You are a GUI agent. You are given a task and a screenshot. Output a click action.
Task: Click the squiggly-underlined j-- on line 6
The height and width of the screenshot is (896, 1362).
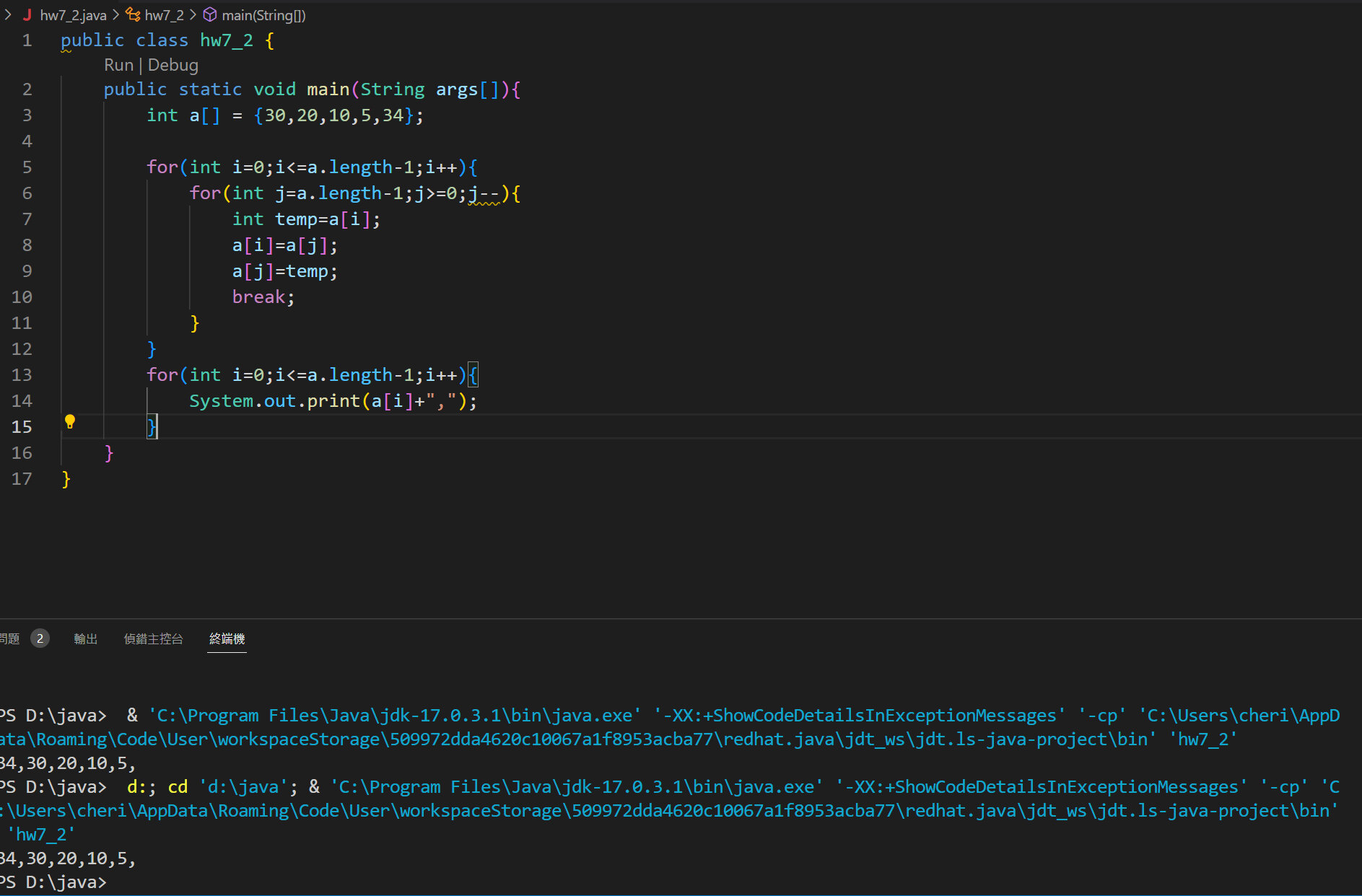pos(484,193)
